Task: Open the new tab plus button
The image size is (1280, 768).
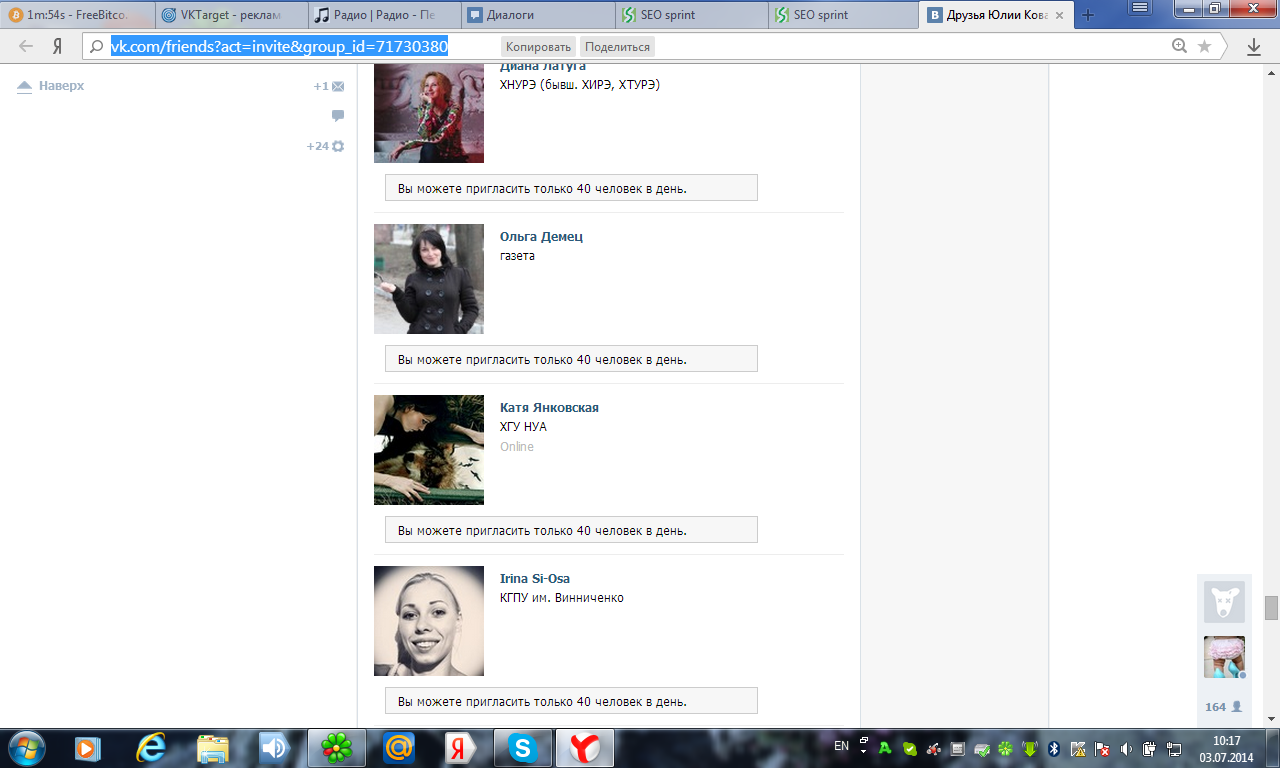Action: tap(1088, 15)
